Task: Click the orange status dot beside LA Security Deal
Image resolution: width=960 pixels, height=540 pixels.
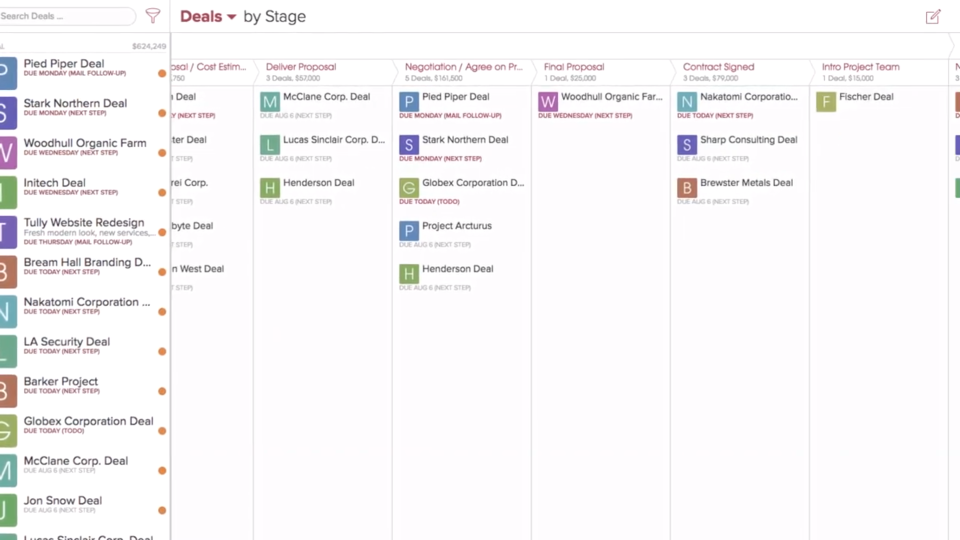Action: point(162,351)
